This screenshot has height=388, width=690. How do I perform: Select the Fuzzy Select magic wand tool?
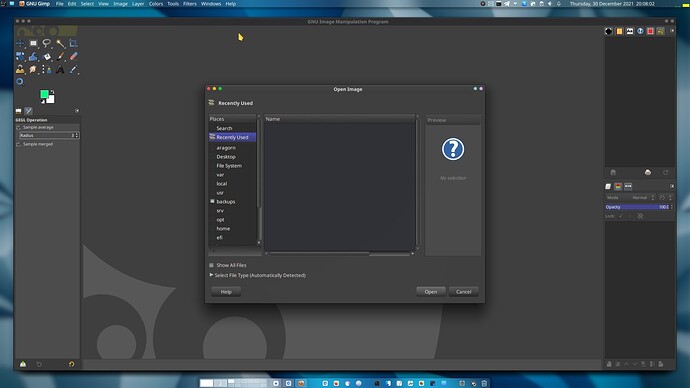click(x=60, y=43)
